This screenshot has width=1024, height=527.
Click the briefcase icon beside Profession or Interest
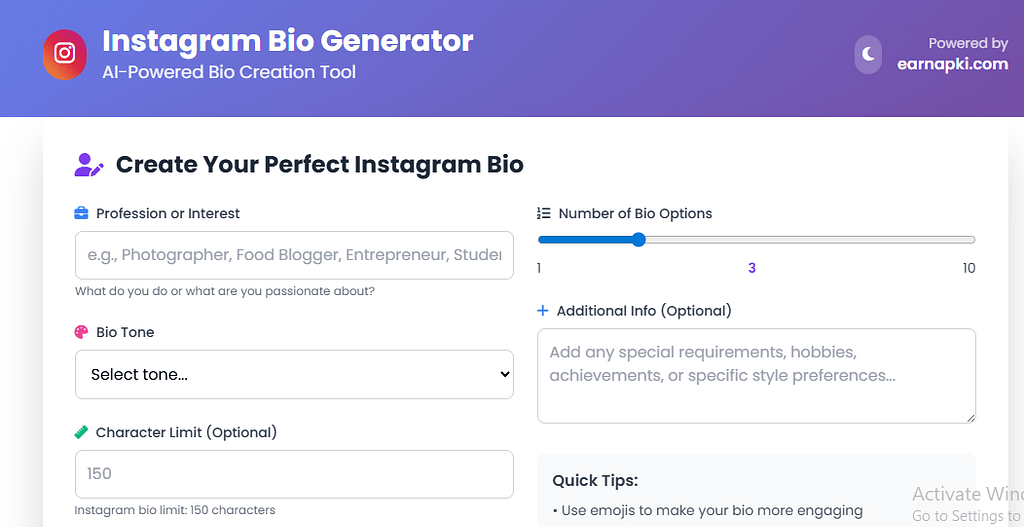pos(82,213)
